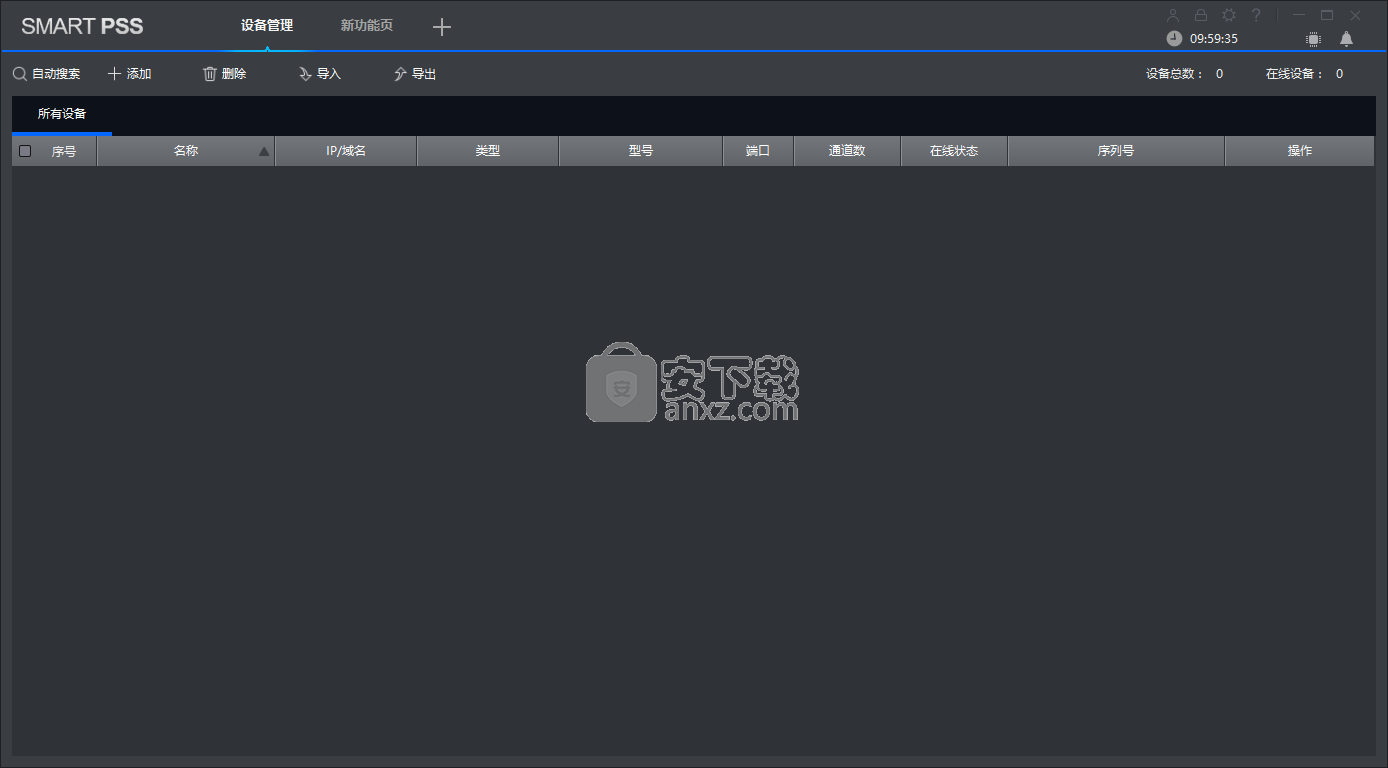Open settings via the gear icon
Image resolution: width=1388 pixels, height=768 pixels.
coord(1229,15)
